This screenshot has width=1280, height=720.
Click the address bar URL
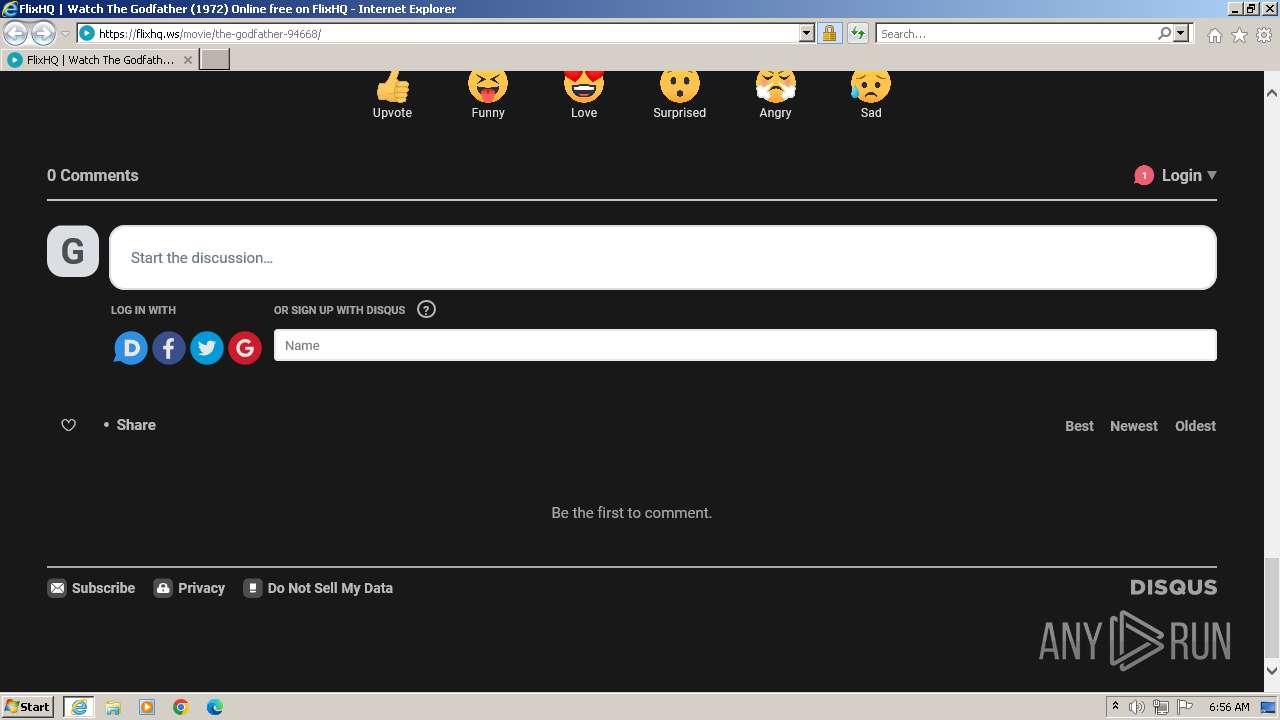[x=210, y=34]
